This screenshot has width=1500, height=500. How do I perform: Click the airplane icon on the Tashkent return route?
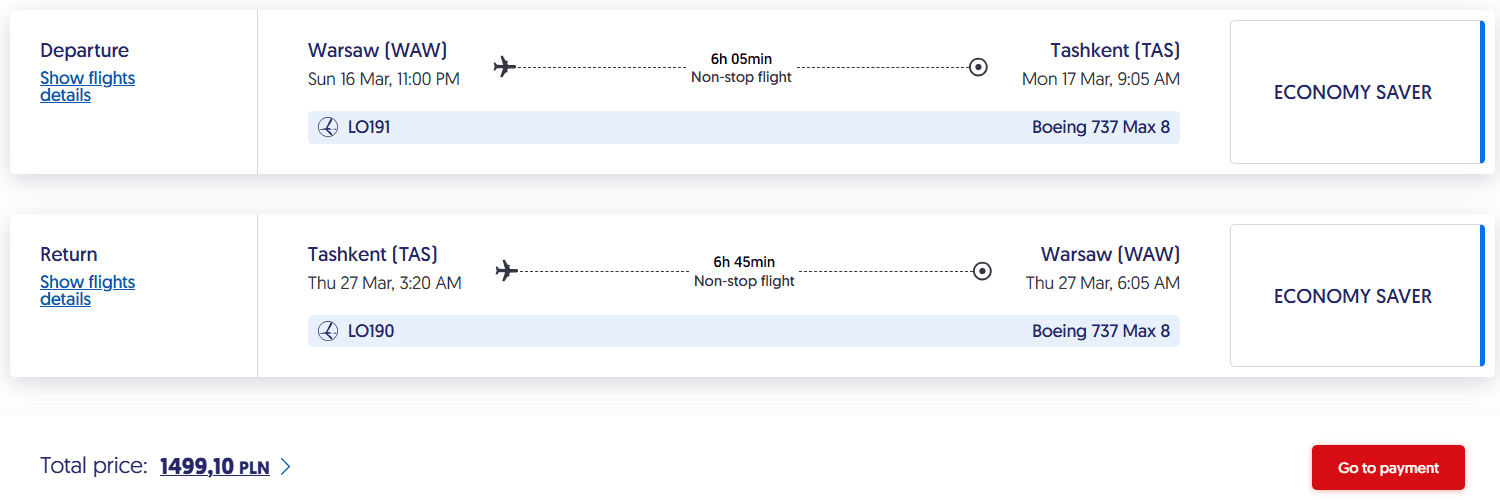coord(507,271)
